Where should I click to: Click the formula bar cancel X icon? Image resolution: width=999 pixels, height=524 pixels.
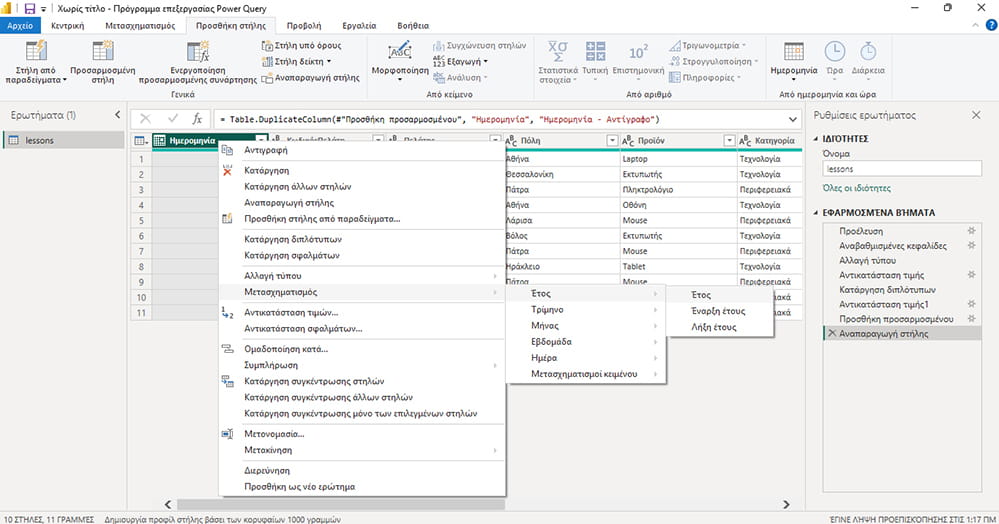(145, 119)
